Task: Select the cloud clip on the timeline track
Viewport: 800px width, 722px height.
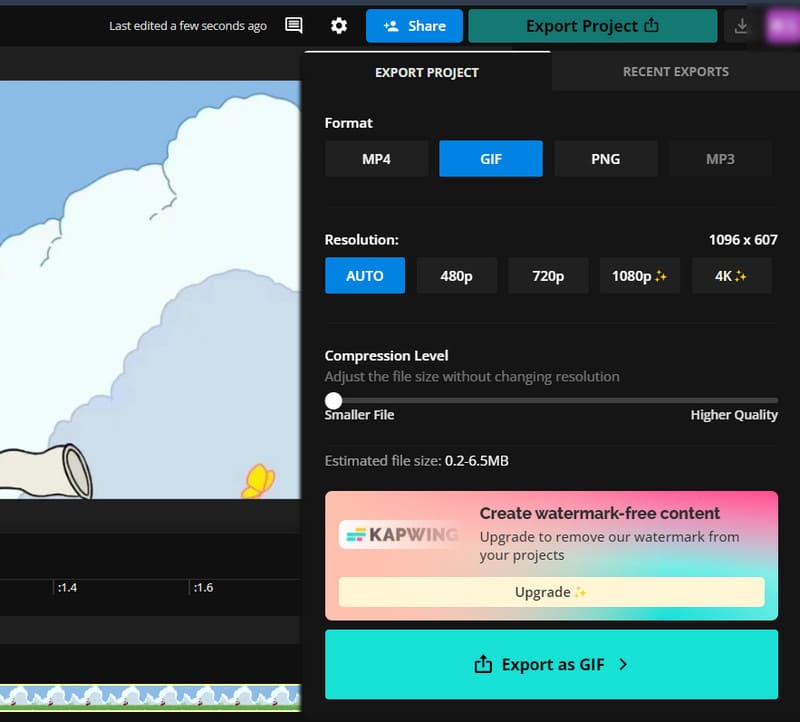Action: (150, 698)
